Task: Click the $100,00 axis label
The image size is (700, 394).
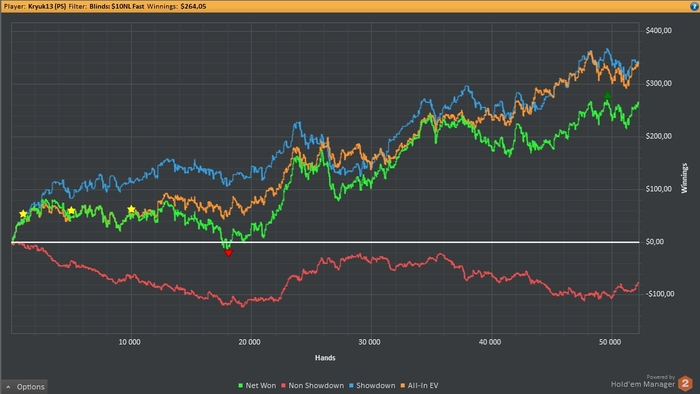Action: pyautogui.click(x=658, y=189)
